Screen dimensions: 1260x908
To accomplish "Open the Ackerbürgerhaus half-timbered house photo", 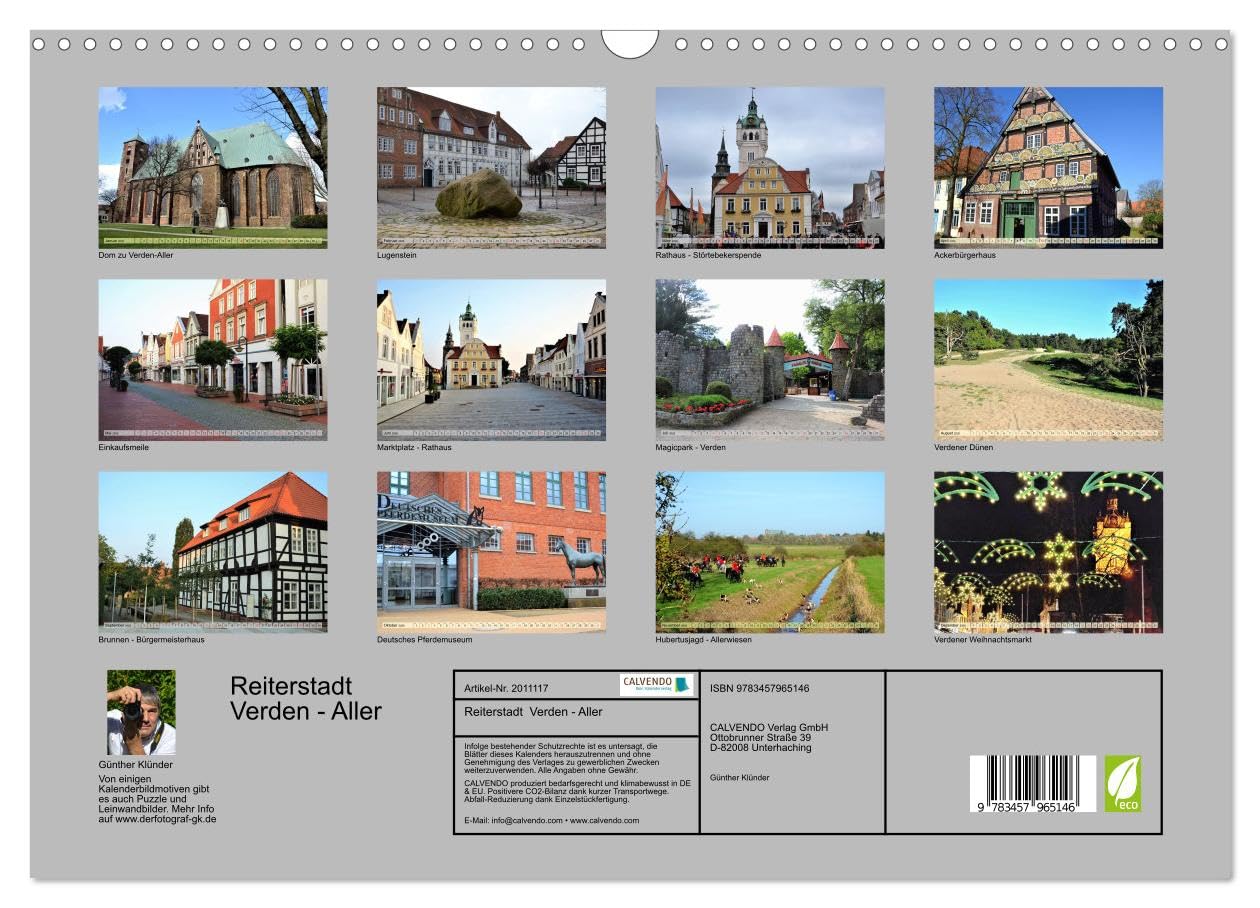I will pyautogui.click(x=1049, y=167).
